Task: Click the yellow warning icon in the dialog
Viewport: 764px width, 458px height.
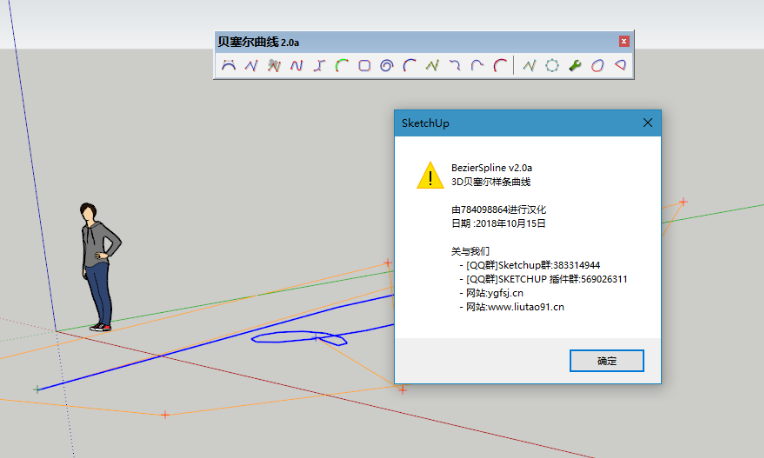Action: [x=430, y=175]
